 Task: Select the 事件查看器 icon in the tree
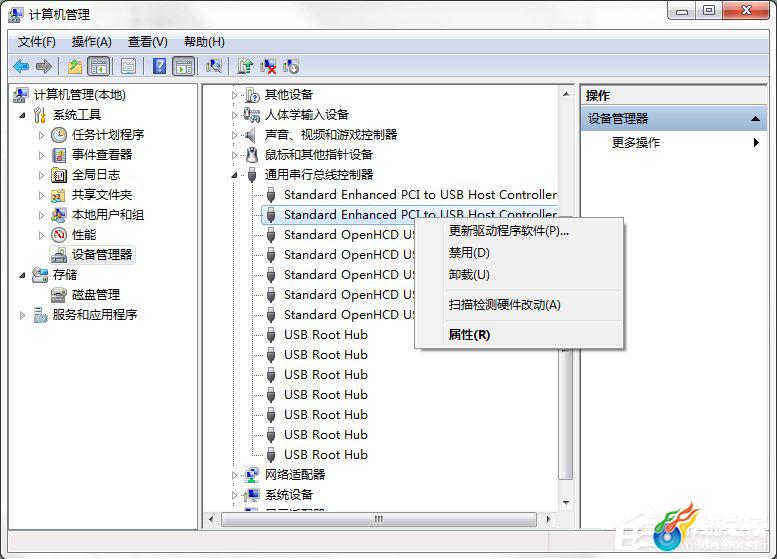[59, 155]
